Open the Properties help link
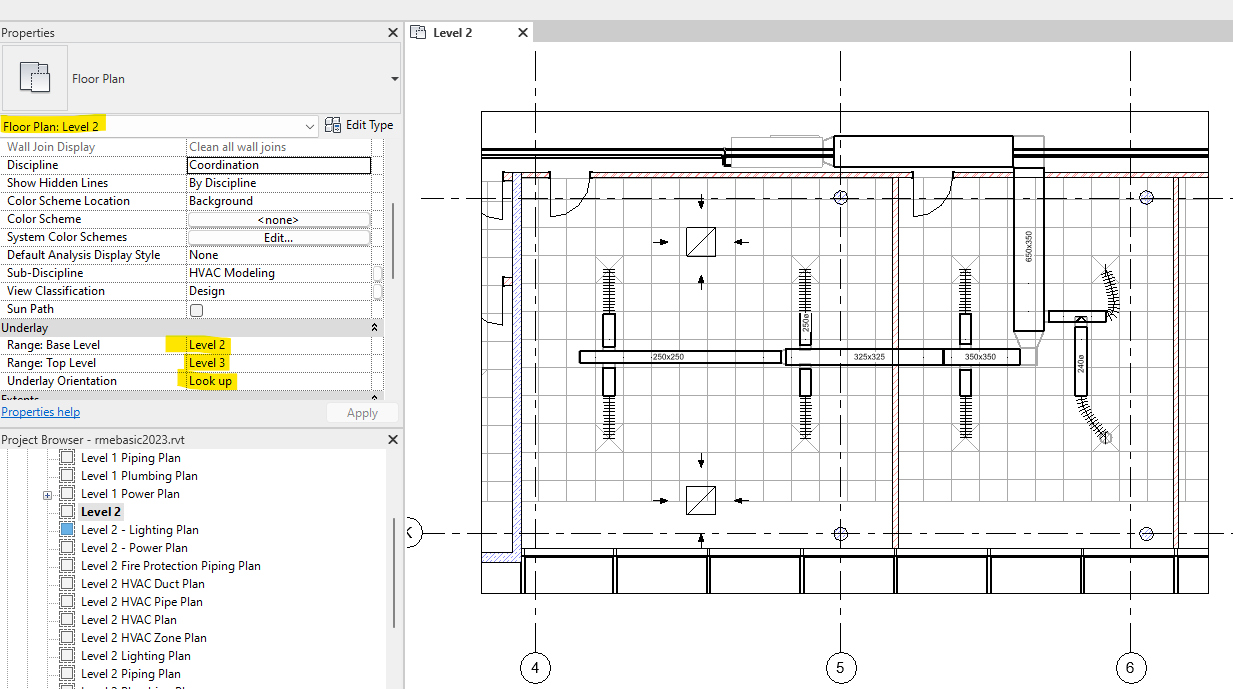 pyautogui.click(x=40, y=411)
